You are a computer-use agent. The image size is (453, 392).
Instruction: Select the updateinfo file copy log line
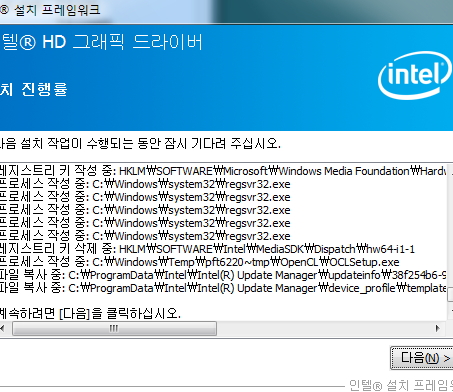[223, 275]
